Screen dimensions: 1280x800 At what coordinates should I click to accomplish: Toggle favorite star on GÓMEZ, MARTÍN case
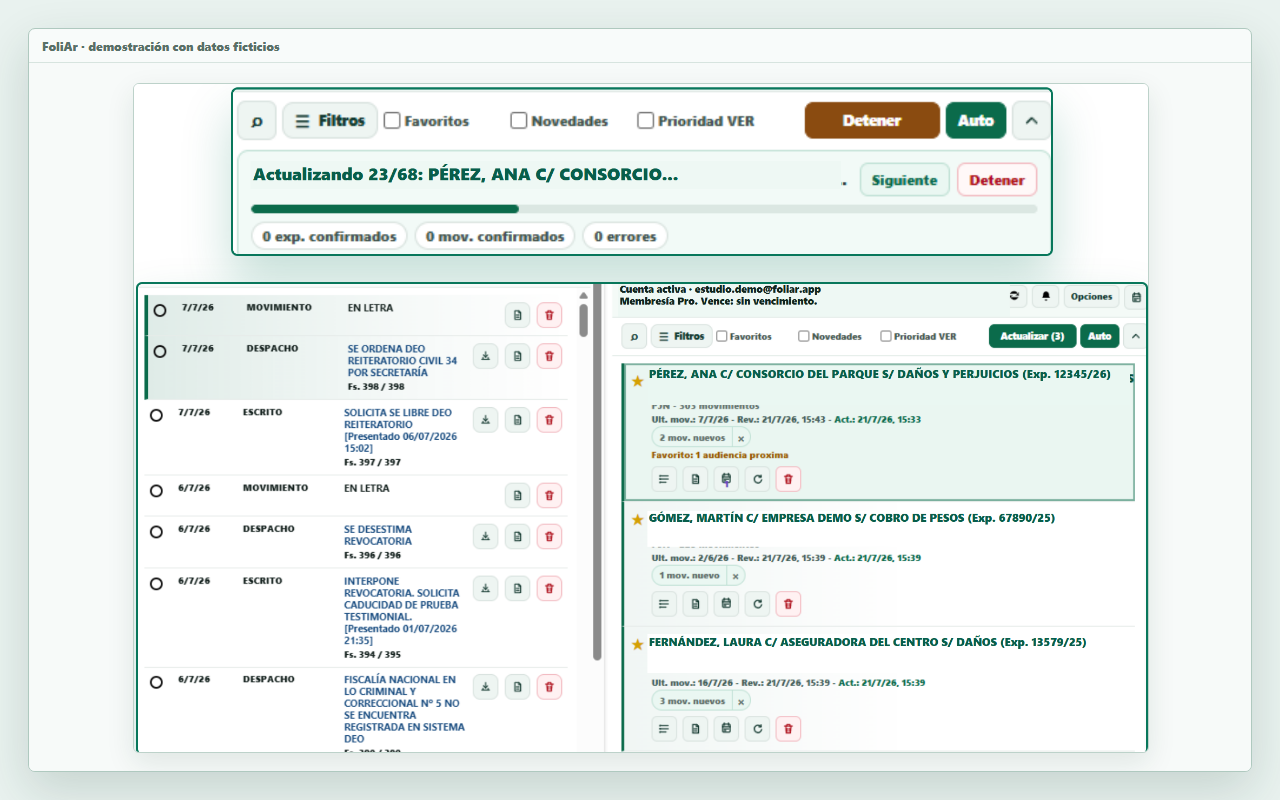pyautogui.click(x=637, y=519)
